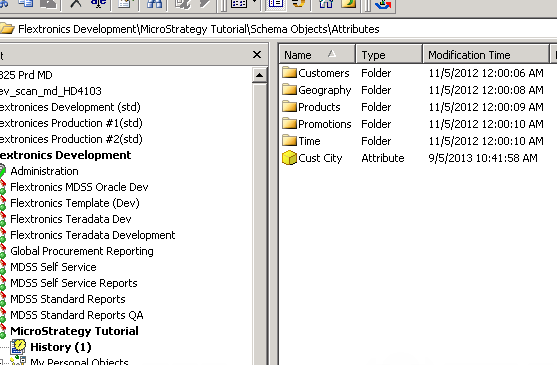557x365 pixels.
Task: Sort by Modification Time column header
Action: (486, 55)
